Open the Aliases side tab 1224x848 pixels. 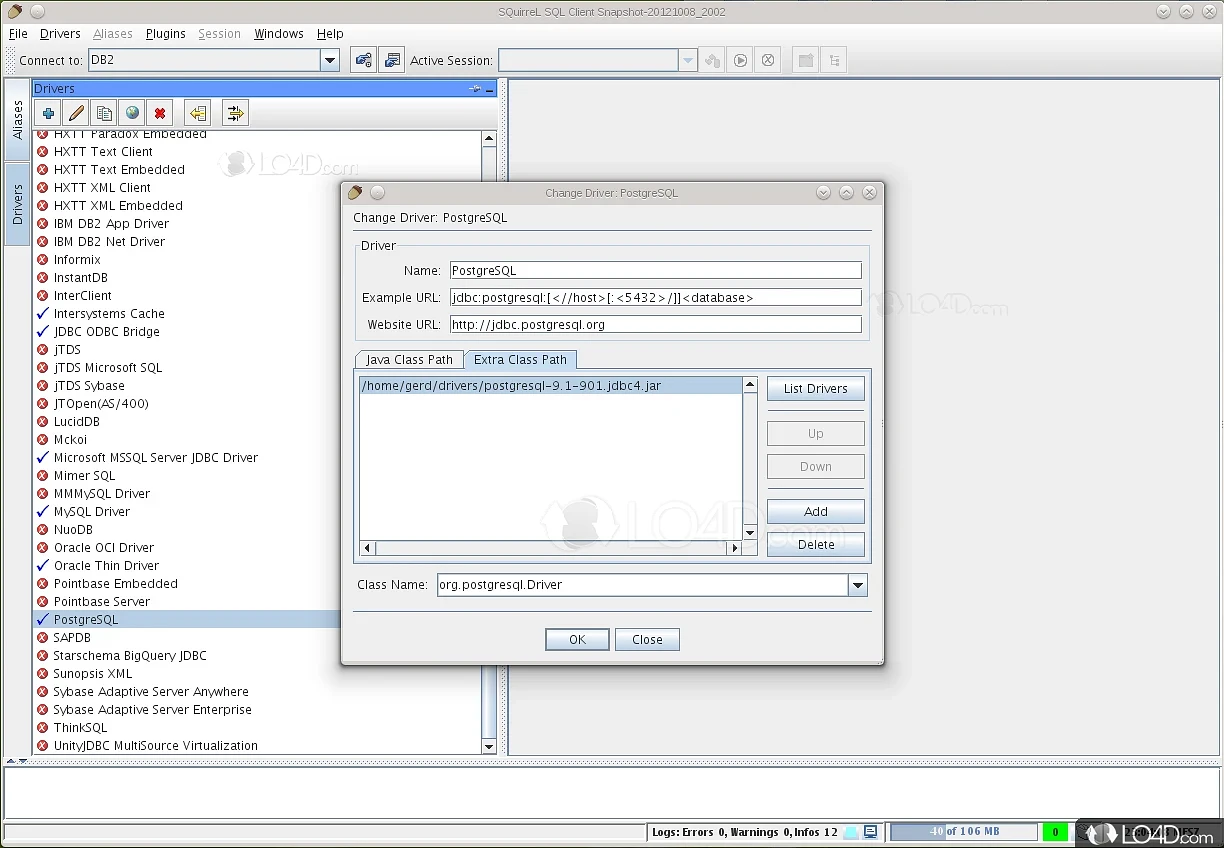tap(18, 120)
